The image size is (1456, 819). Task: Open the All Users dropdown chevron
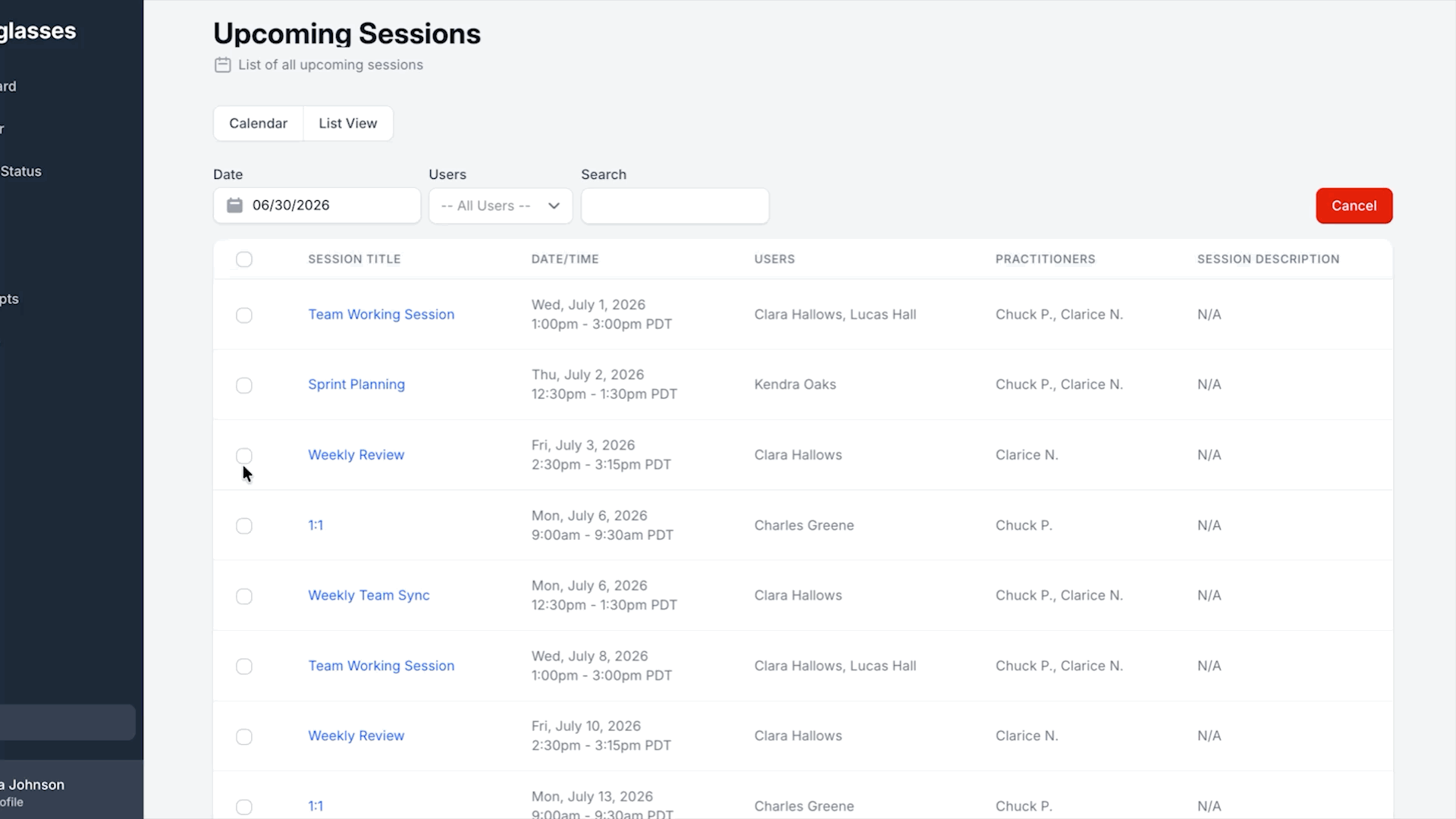pyautogui.click(x=554, y=206)
